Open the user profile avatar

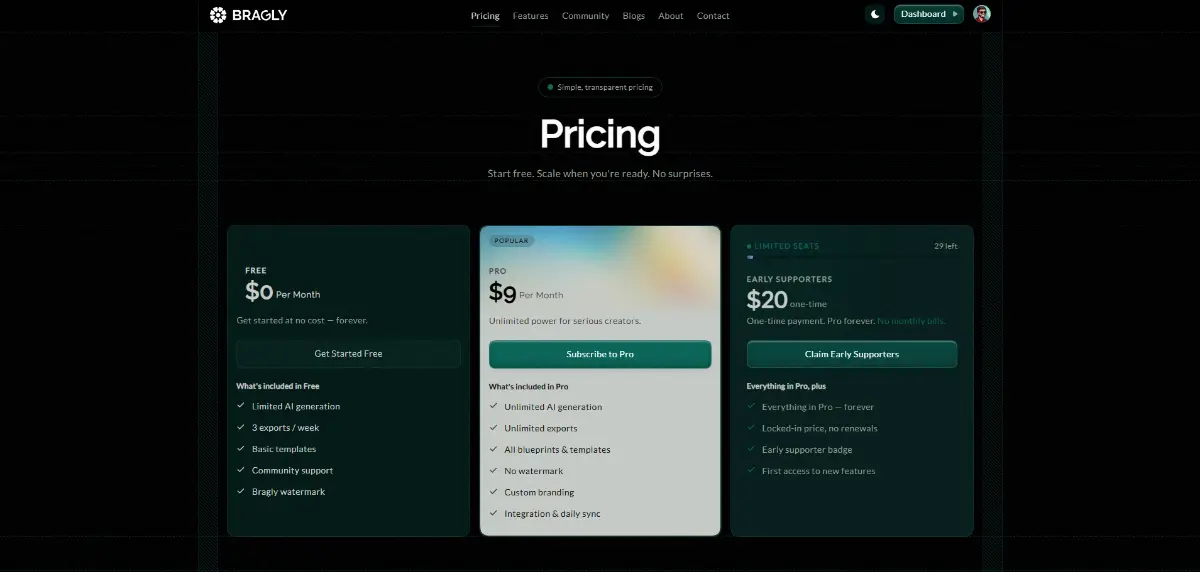(982, 14)
